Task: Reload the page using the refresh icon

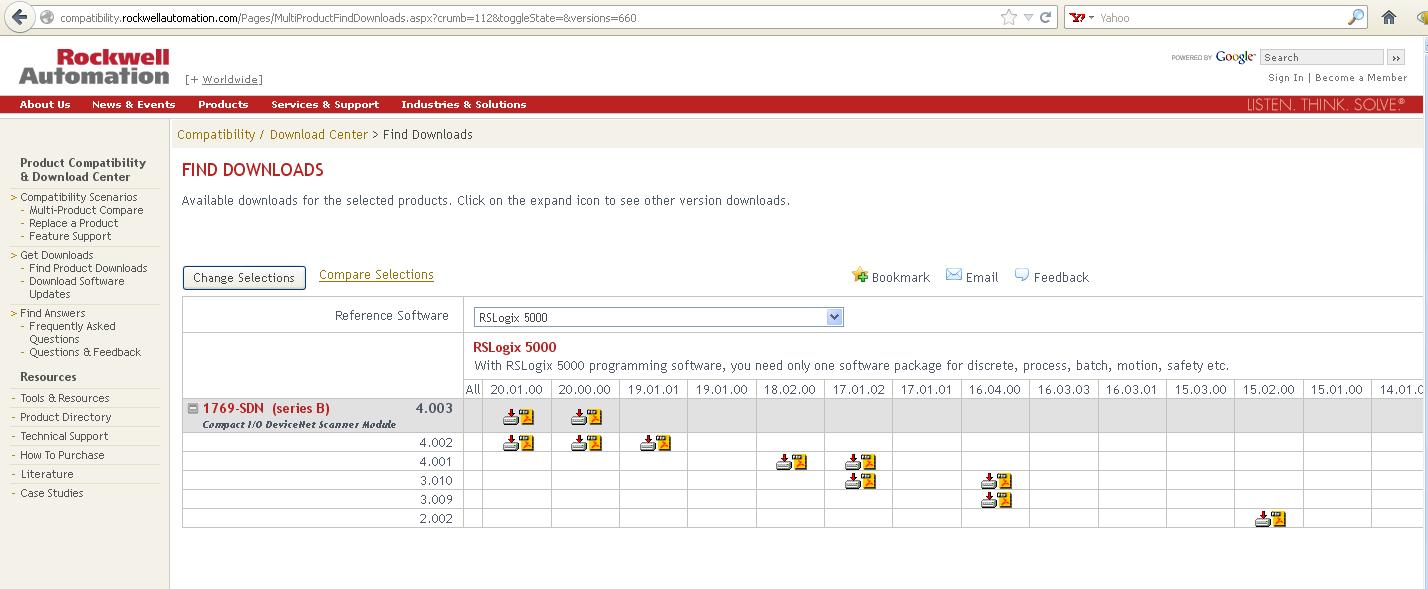Action: click(1046, 17)
